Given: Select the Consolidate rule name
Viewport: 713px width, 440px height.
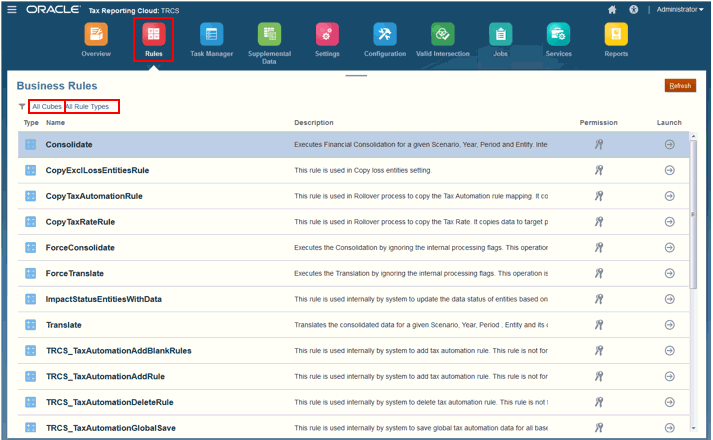Looking at the screenshot, I should click(x=69, y=145).
